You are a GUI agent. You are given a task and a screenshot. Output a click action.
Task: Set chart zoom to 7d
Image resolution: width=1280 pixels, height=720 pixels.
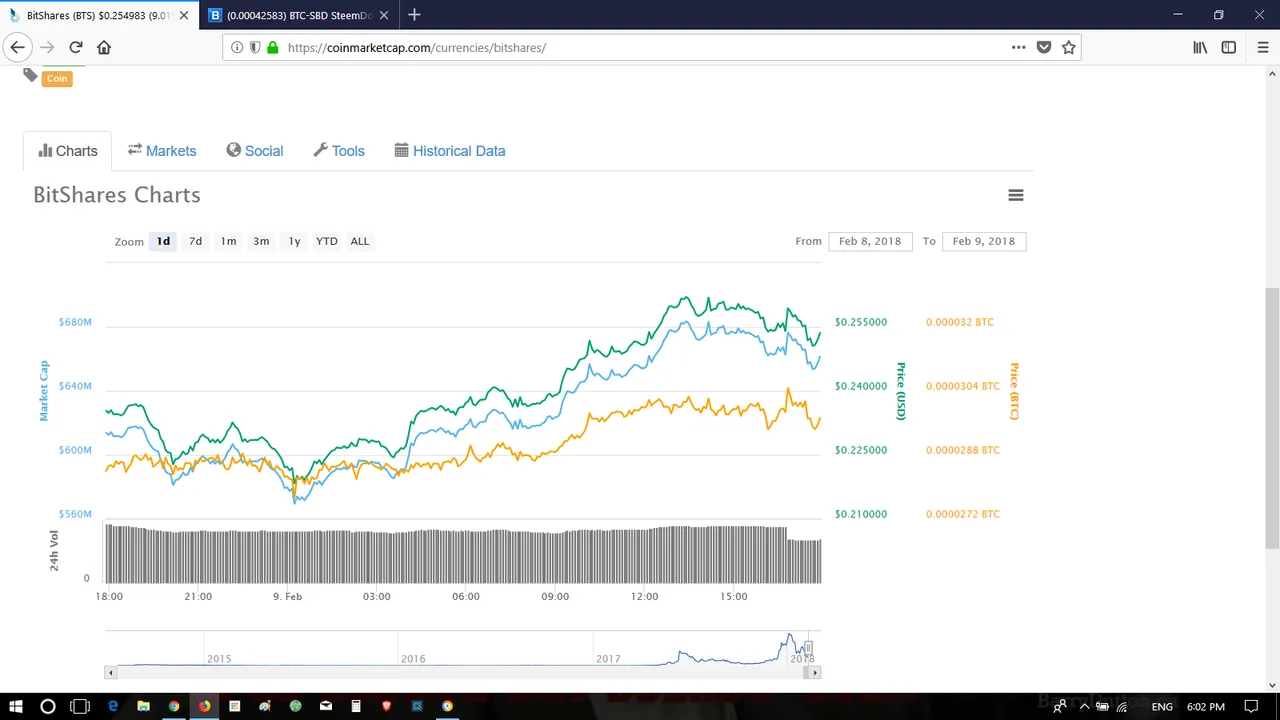(x=196, y=241)
